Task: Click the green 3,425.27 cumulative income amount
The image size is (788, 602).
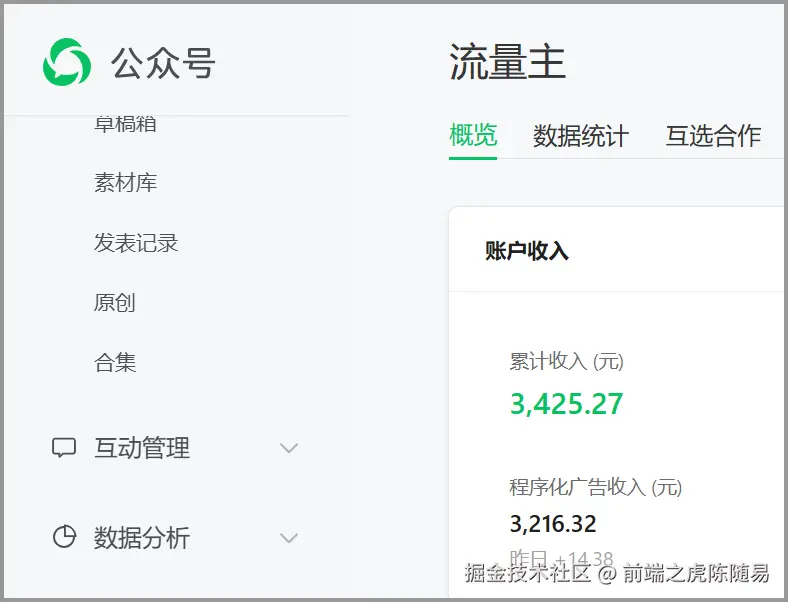Action: (566, 404)
